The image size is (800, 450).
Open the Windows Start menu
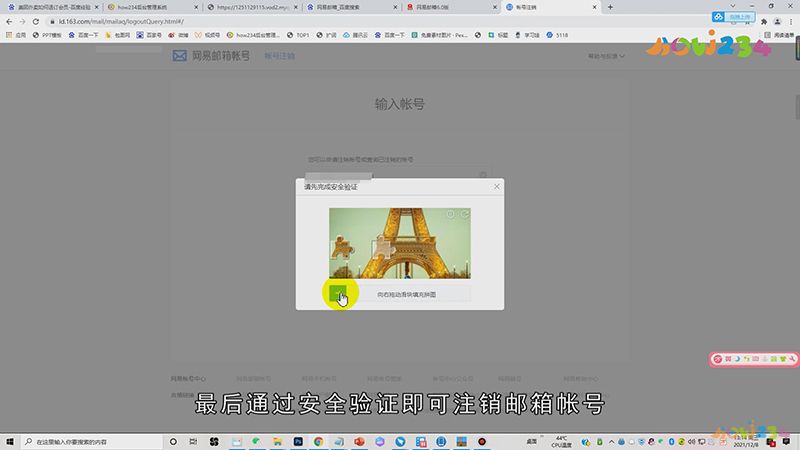(x=10, y=441)
